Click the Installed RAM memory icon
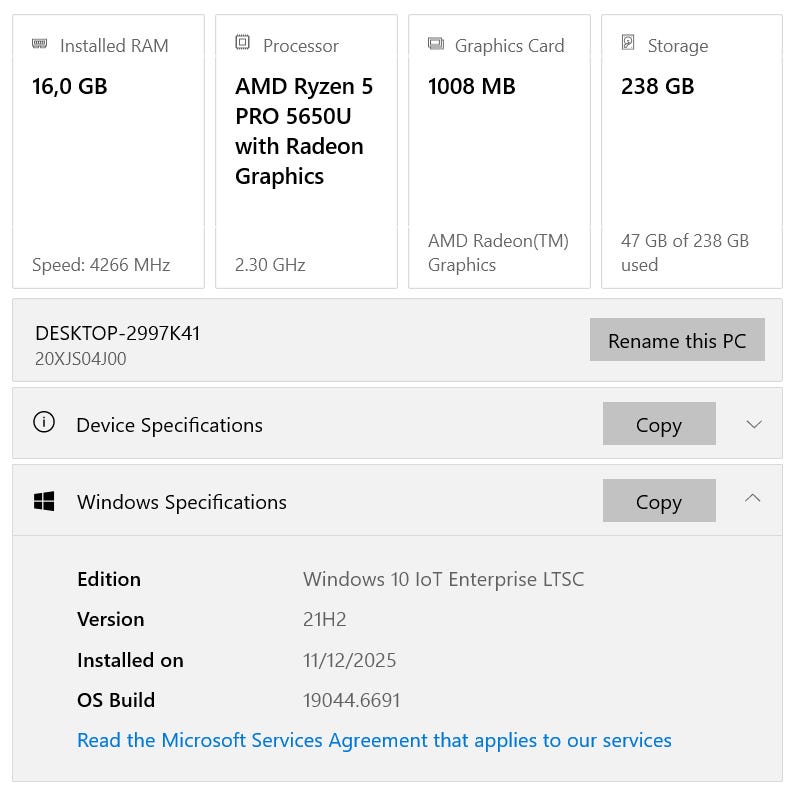Screen dimensions: 794x792 click(40, 44)
